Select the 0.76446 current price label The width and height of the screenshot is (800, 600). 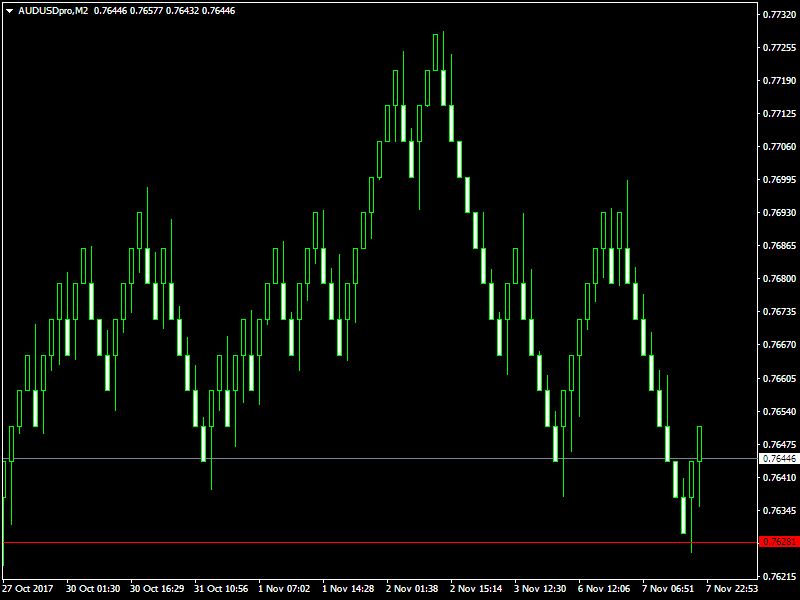click(x=779, y=459)
